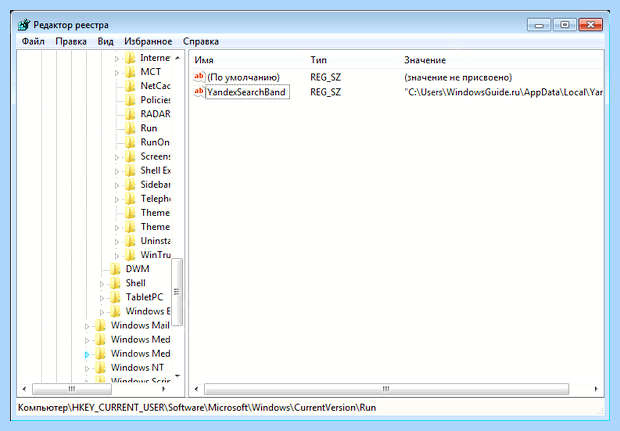Select the Shell Ex folder icon
The width and height of the screenshot is (620, 431).
pos(130,171)
